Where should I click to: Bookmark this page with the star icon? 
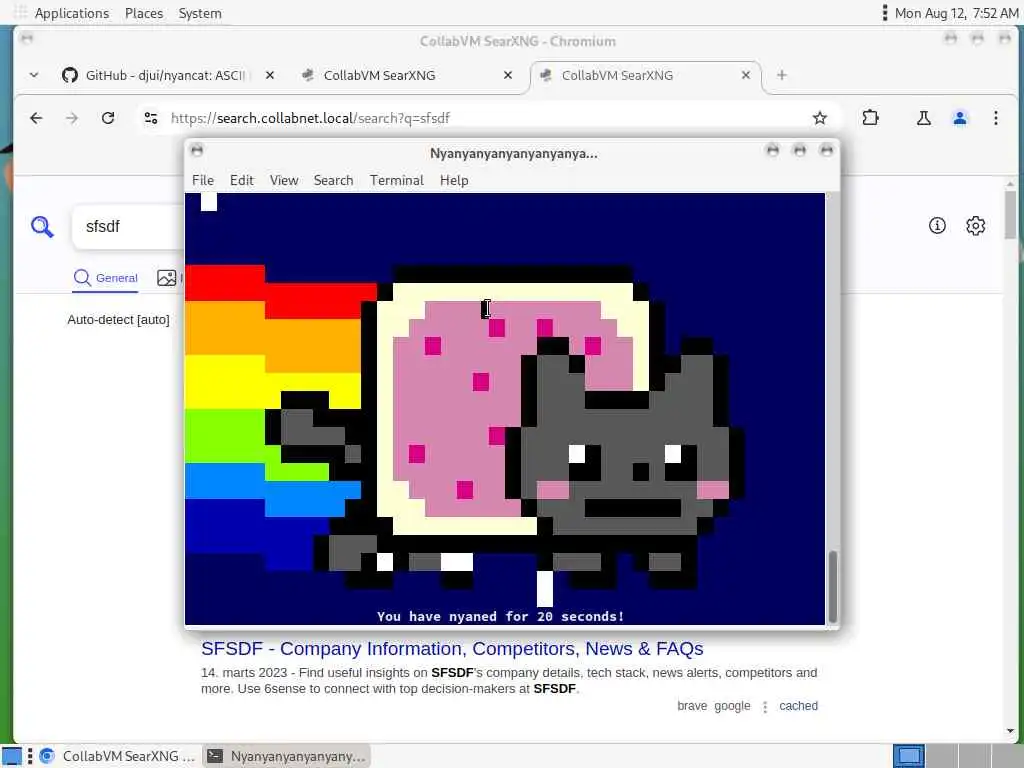(x=820, y=118)
